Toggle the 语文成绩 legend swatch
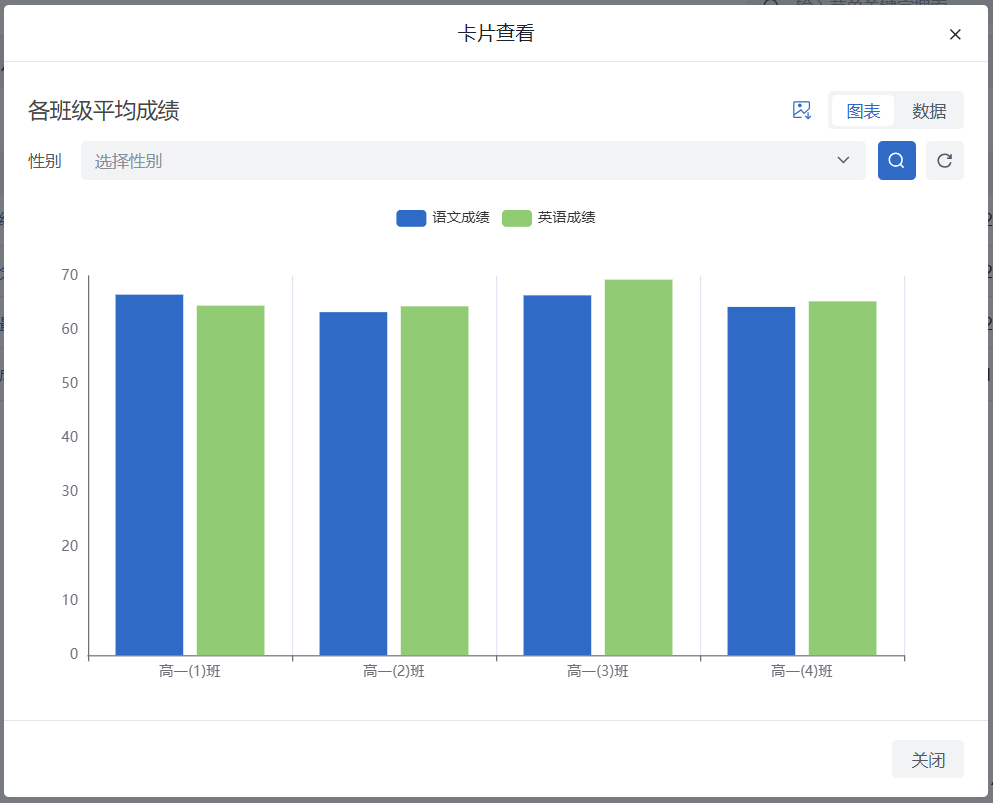993x803 pixels. tap(411, 218)
